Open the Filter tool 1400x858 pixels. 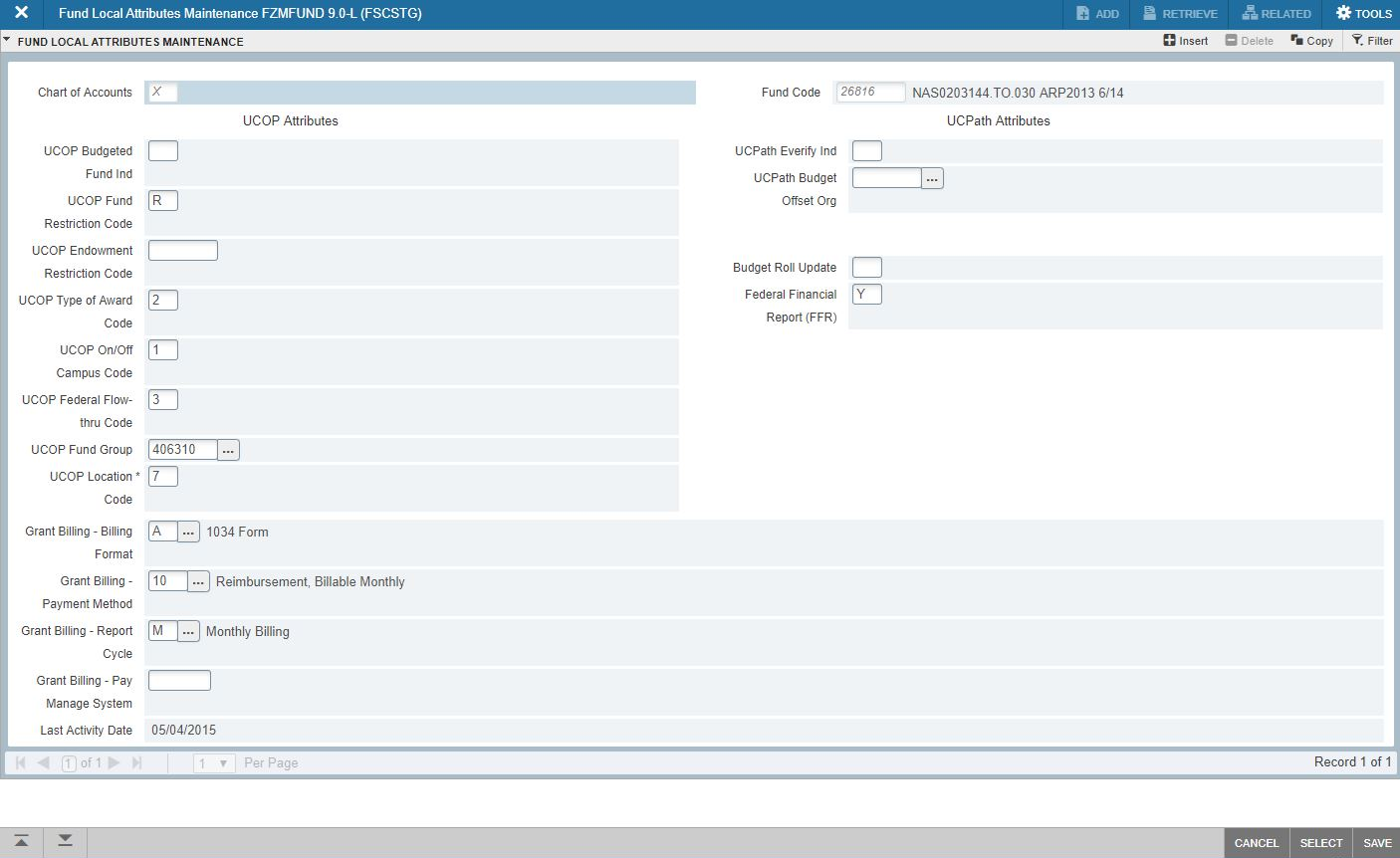(1372, 40)
